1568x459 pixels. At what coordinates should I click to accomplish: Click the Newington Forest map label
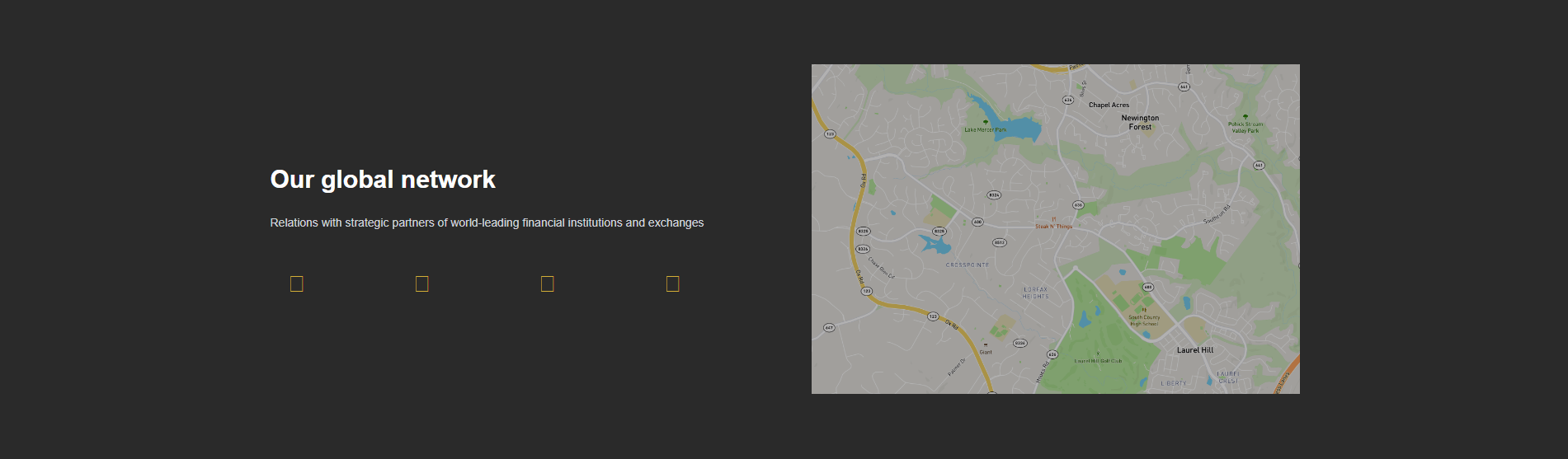coord(1140,122)
